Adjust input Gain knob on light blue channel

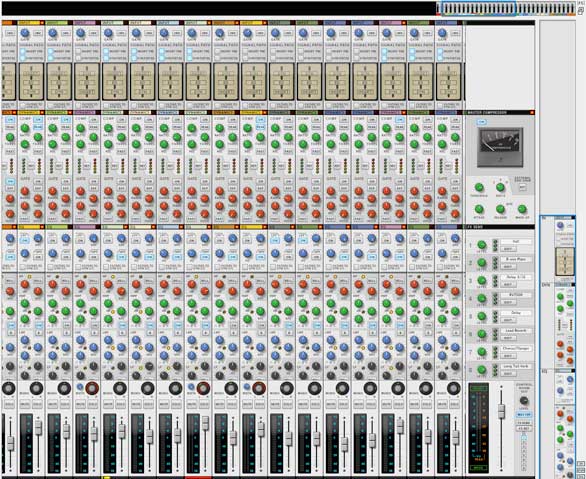[164, 33]
